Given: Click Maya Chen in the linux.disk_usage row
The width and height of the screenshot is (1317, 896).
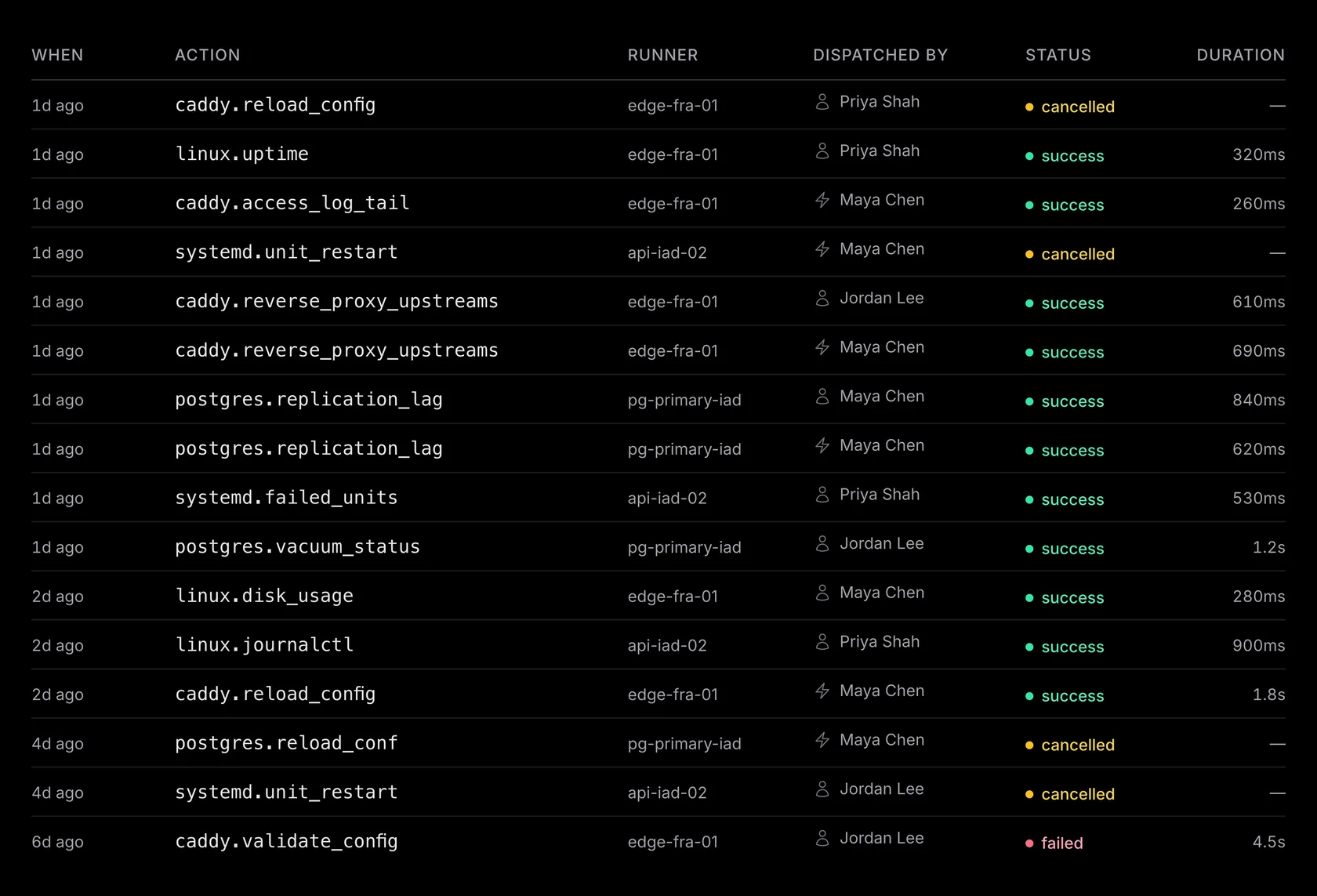Looking at the screenshot, I should 882,593.
